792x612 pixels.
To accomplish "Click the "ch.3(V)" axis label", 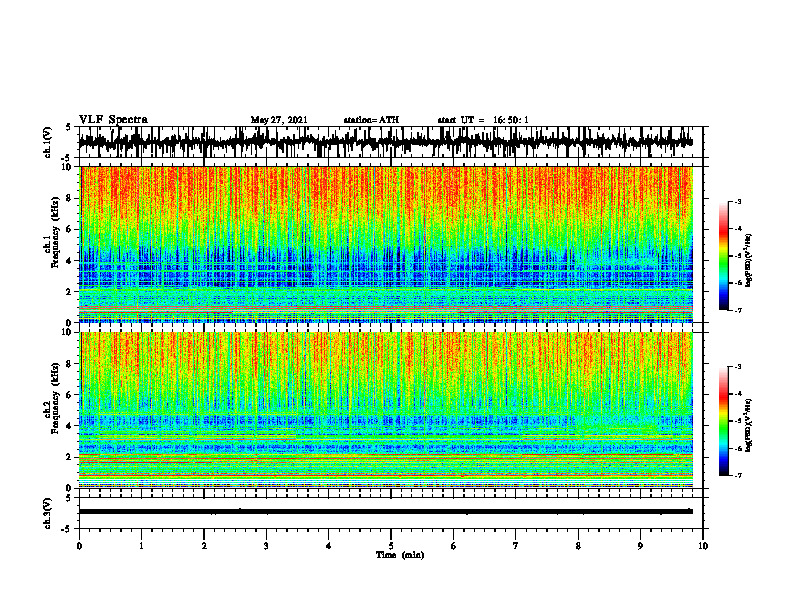I will coord(47,513).
